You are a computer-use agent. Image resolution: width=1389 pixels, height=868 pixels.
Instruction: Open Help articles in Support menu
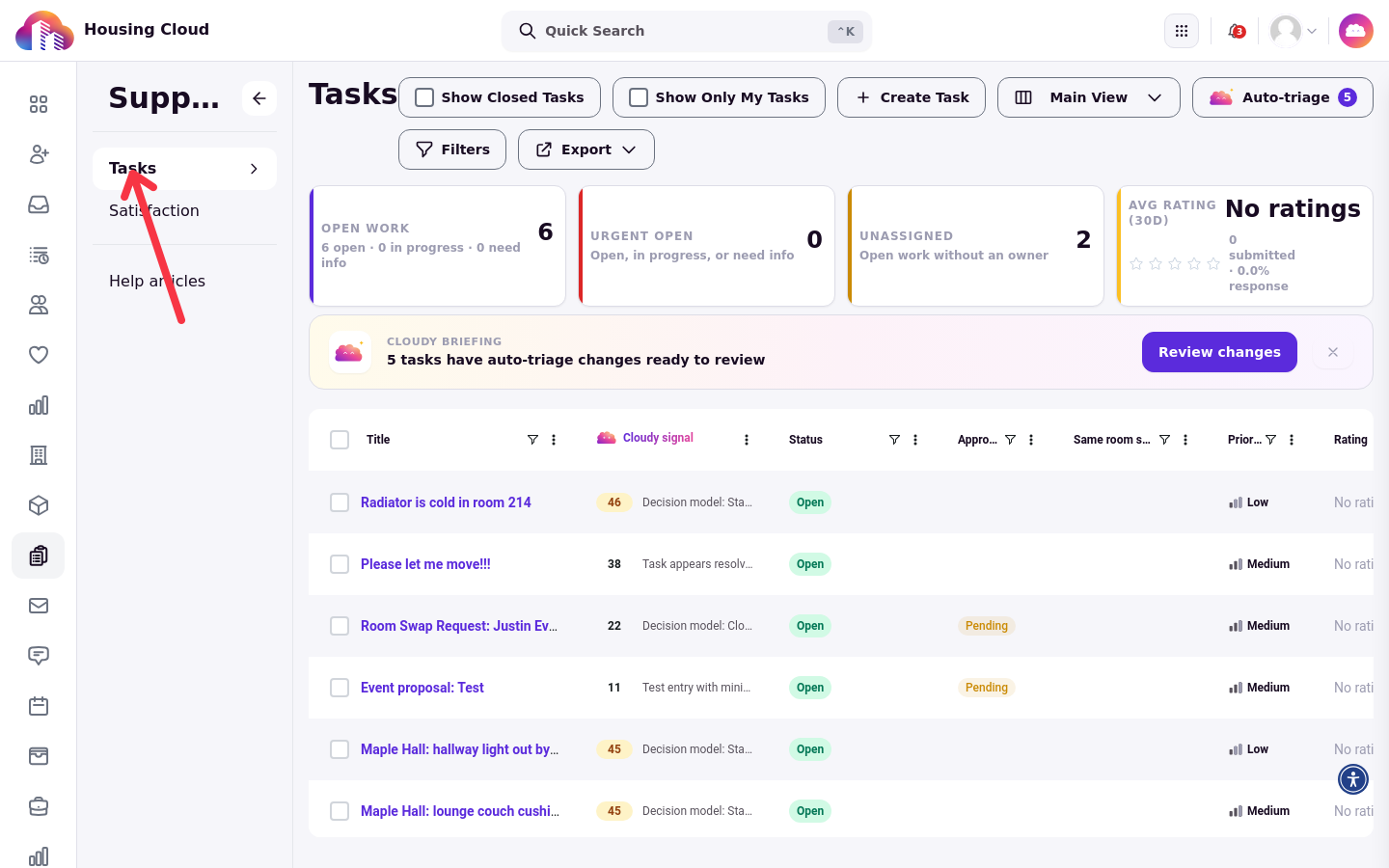(157, 281)
